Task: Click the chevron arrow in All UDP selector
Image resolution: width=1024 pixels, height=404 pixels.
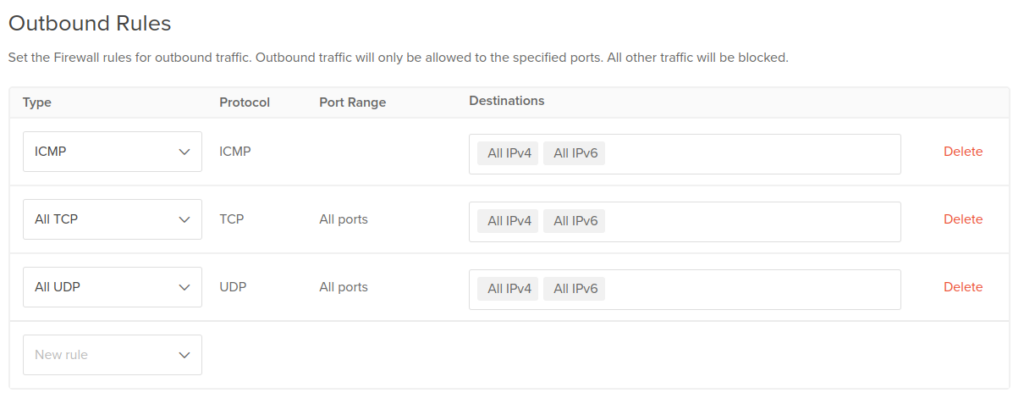Action: point(184,288)
